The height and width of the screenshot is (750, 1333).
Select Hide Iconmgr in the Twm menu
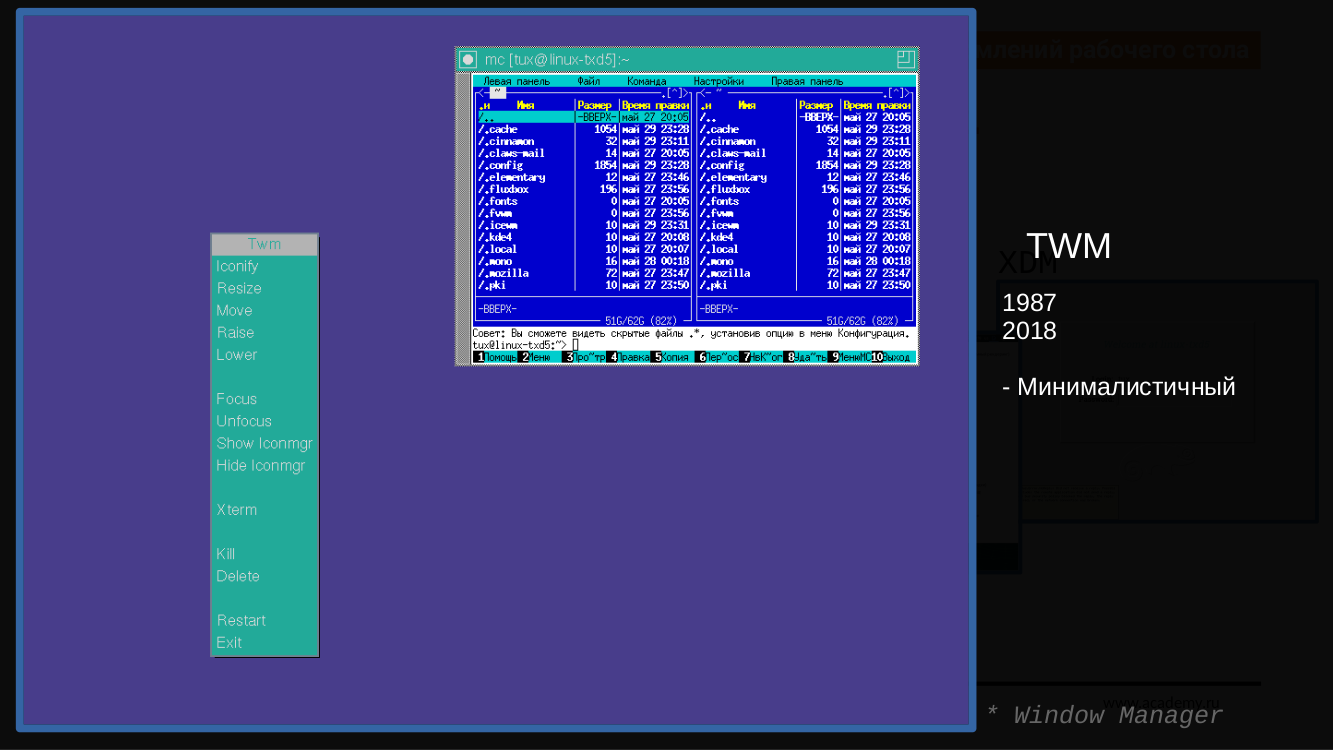[x=265, y=465]
